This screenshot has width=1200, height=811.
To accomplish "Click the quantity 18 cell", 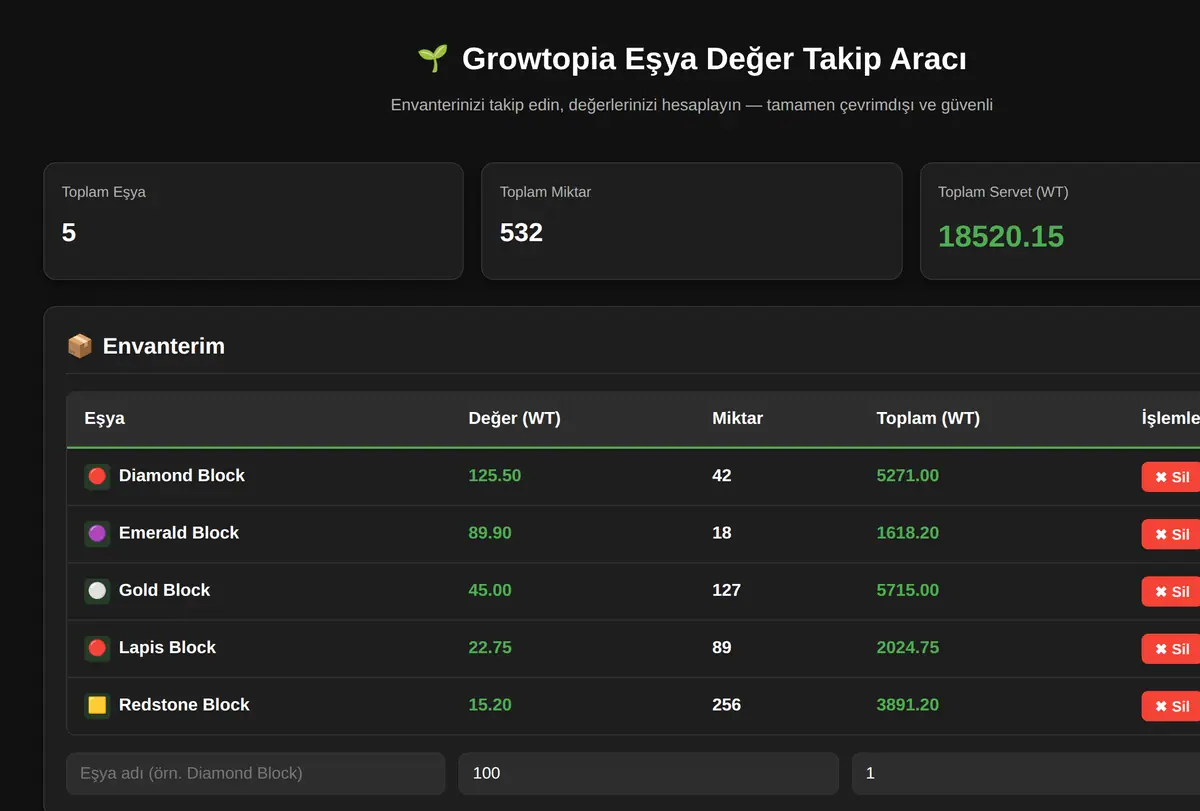I will point(722,533).
